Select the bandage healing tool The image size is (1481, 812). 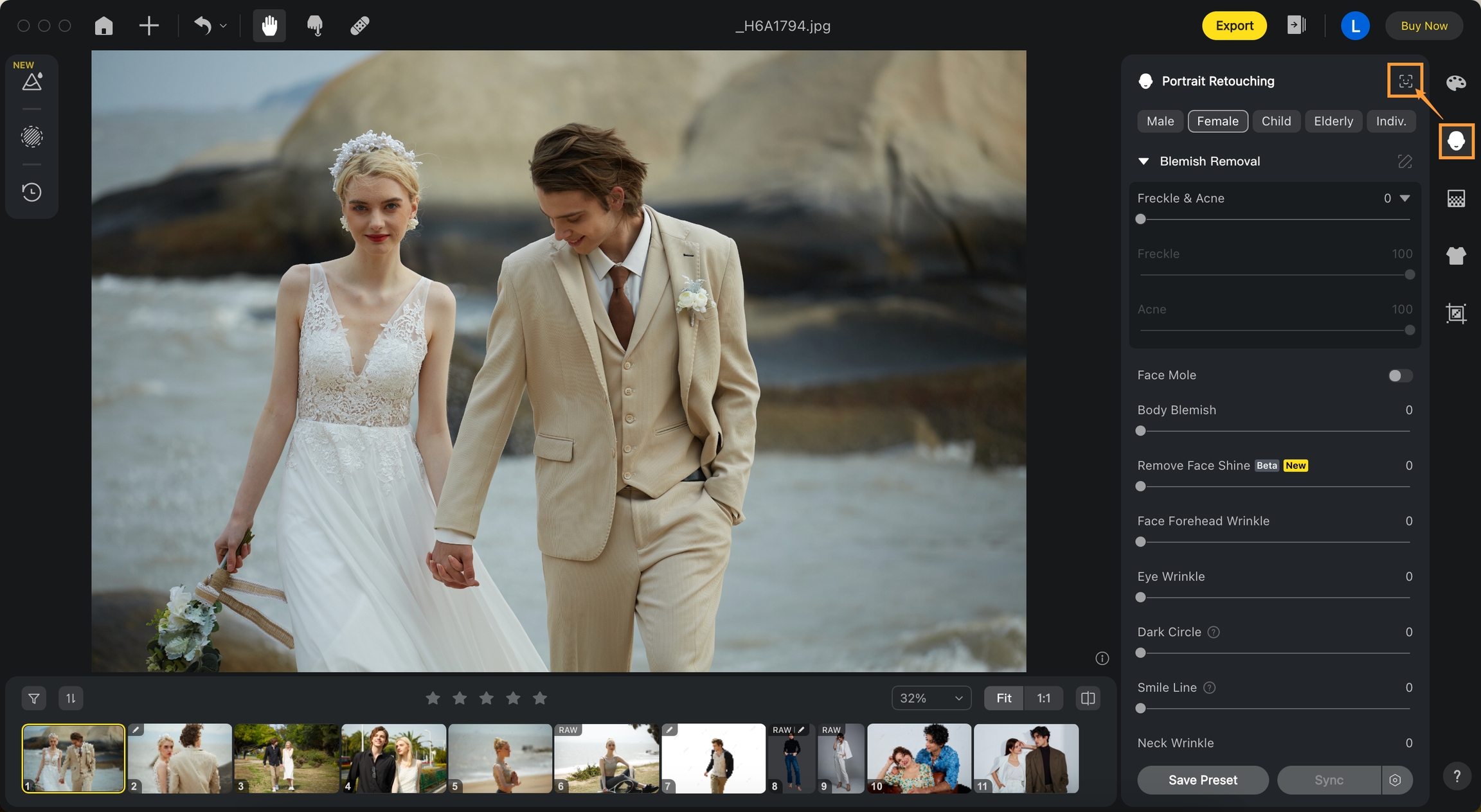point(359,26)
